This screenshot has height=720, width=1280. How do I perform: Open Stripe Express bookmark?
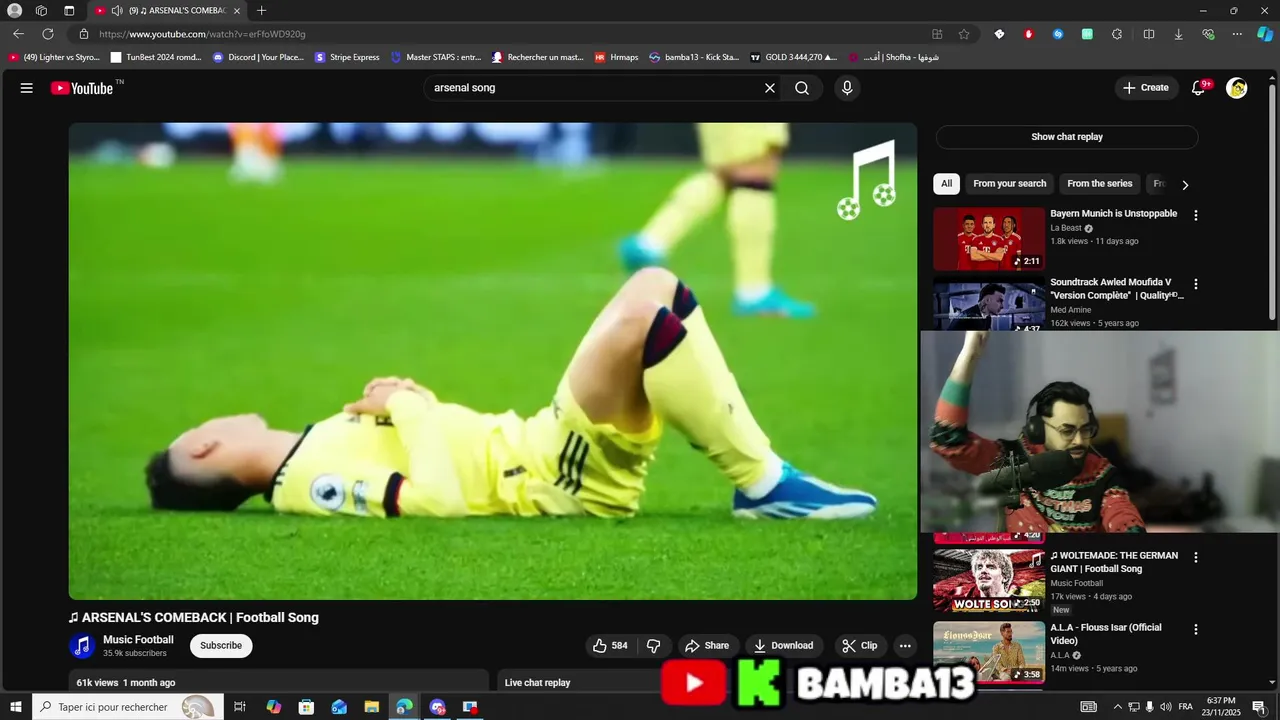click(347, 57)
